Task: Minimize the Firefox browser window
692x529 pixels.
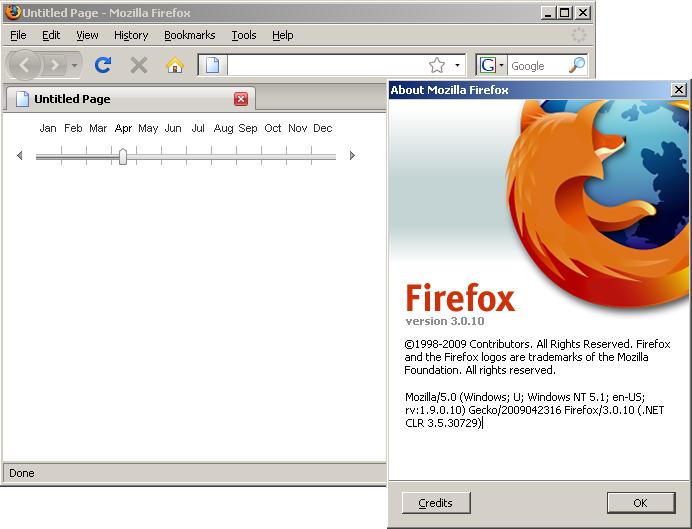Action: (x=548, y=13)
